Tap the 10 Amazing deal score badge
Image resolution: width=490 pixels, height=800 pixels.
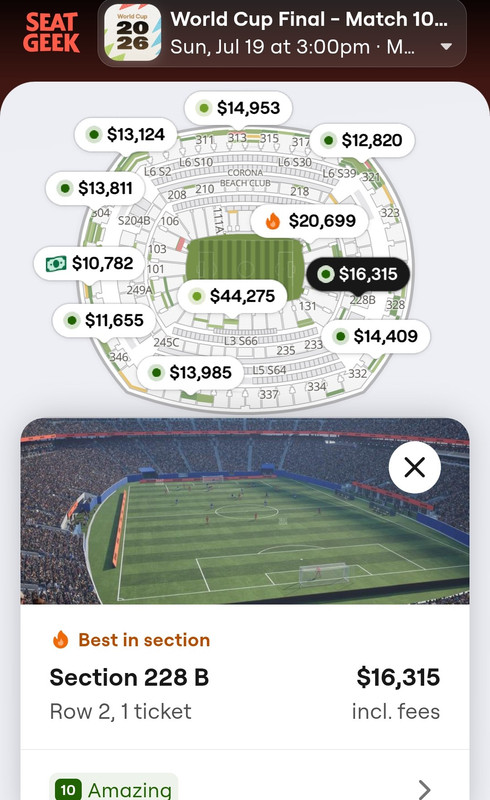pos(114,789)
